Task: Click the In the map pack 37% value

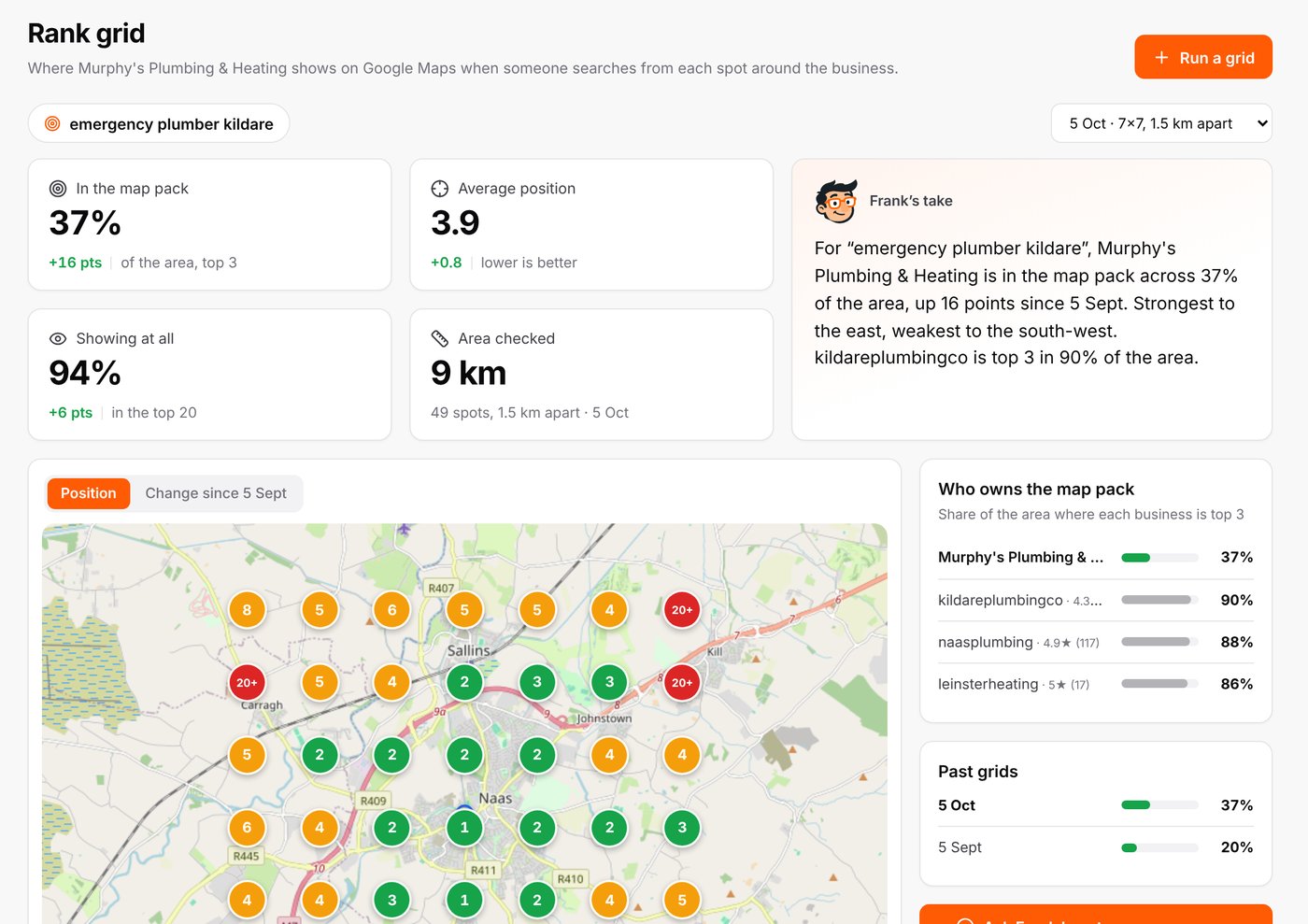Action: pyautogui.click(x=85, y=223)
